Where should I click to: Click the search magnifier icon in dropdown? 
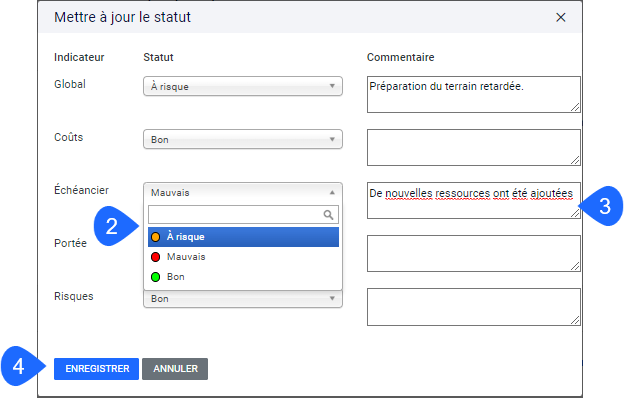pyautogui.click(x=328, y=215)
